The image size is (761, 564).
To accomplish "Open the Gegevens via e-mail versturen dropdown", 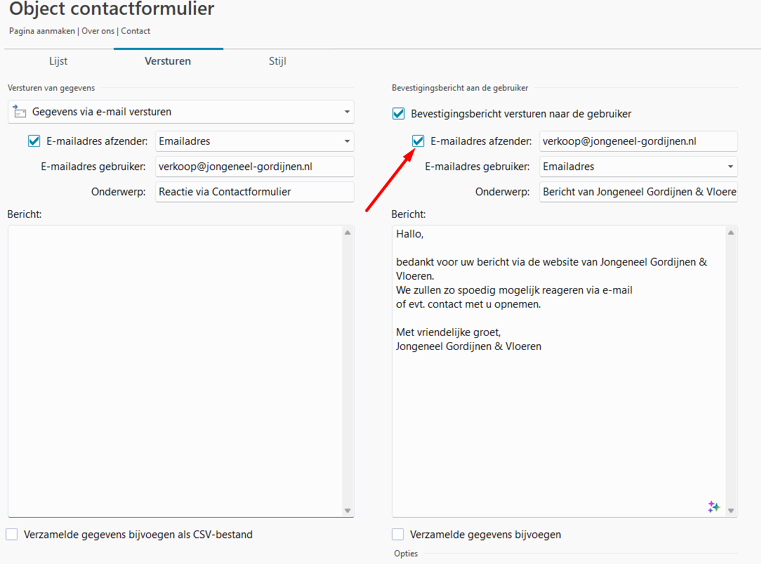I will coord(347,112).
